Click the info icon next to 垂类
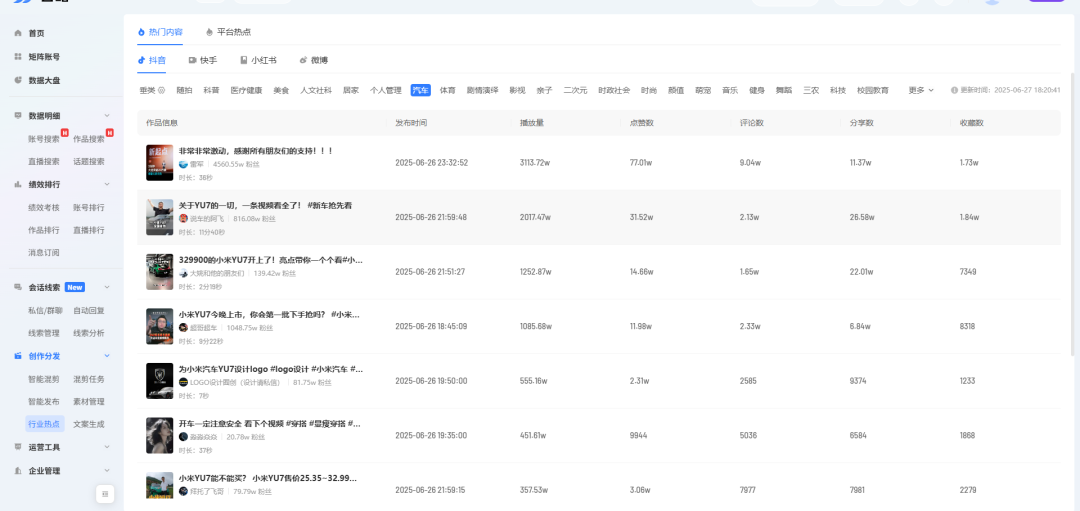1080x511 pixels. (162, 90)
